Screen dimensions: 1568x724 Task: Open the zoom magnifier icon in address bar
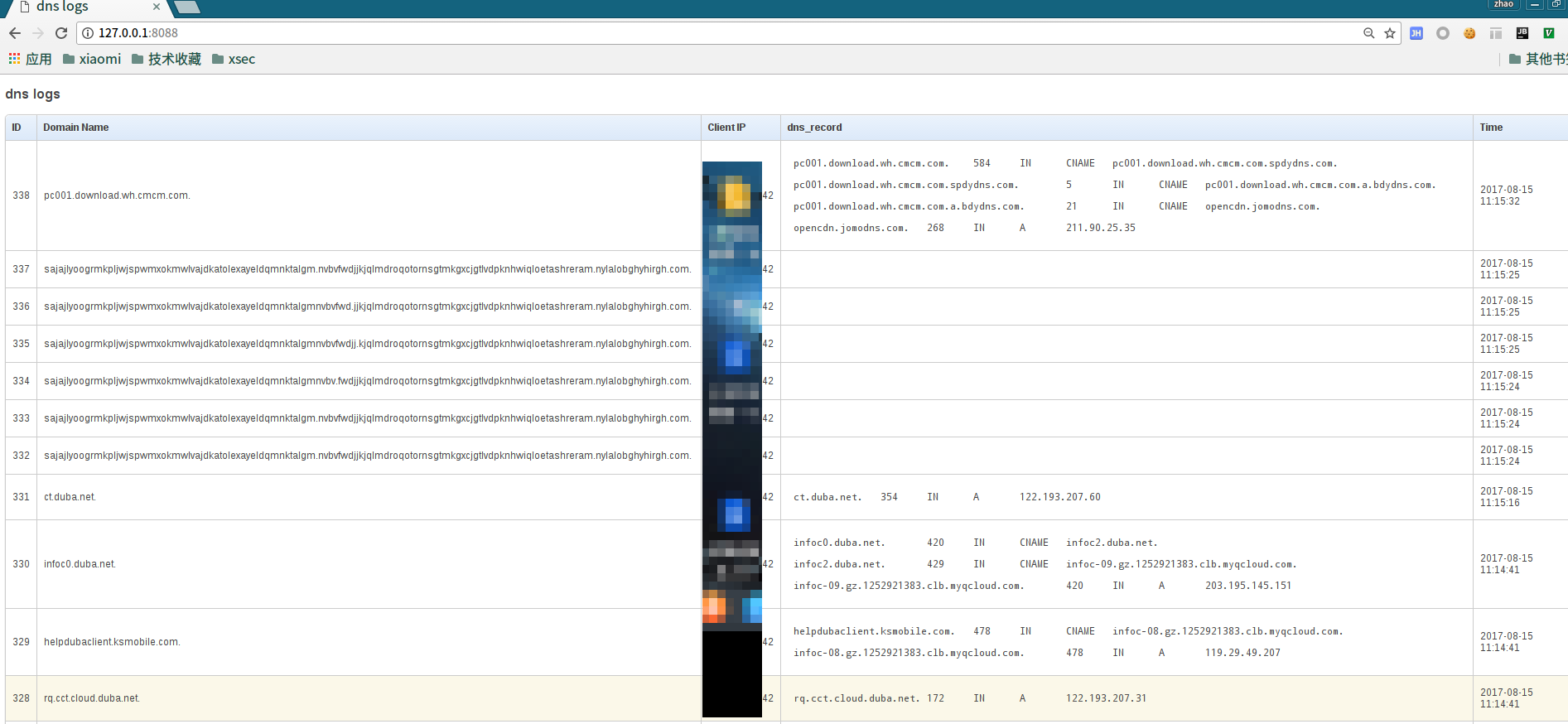click(x=1368, y=33)
